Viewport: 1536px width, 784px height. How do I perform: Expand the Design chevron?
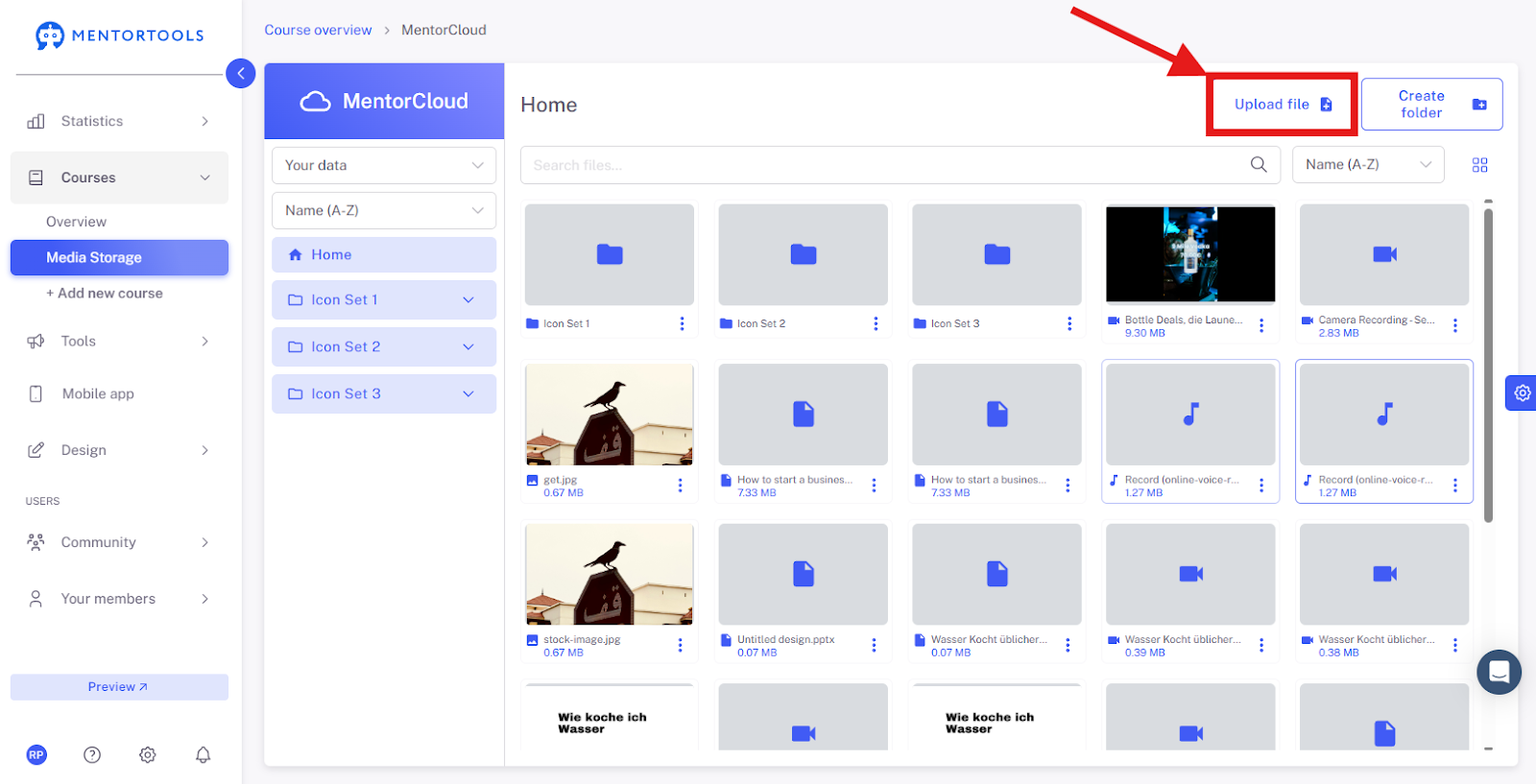pos(204,450)
